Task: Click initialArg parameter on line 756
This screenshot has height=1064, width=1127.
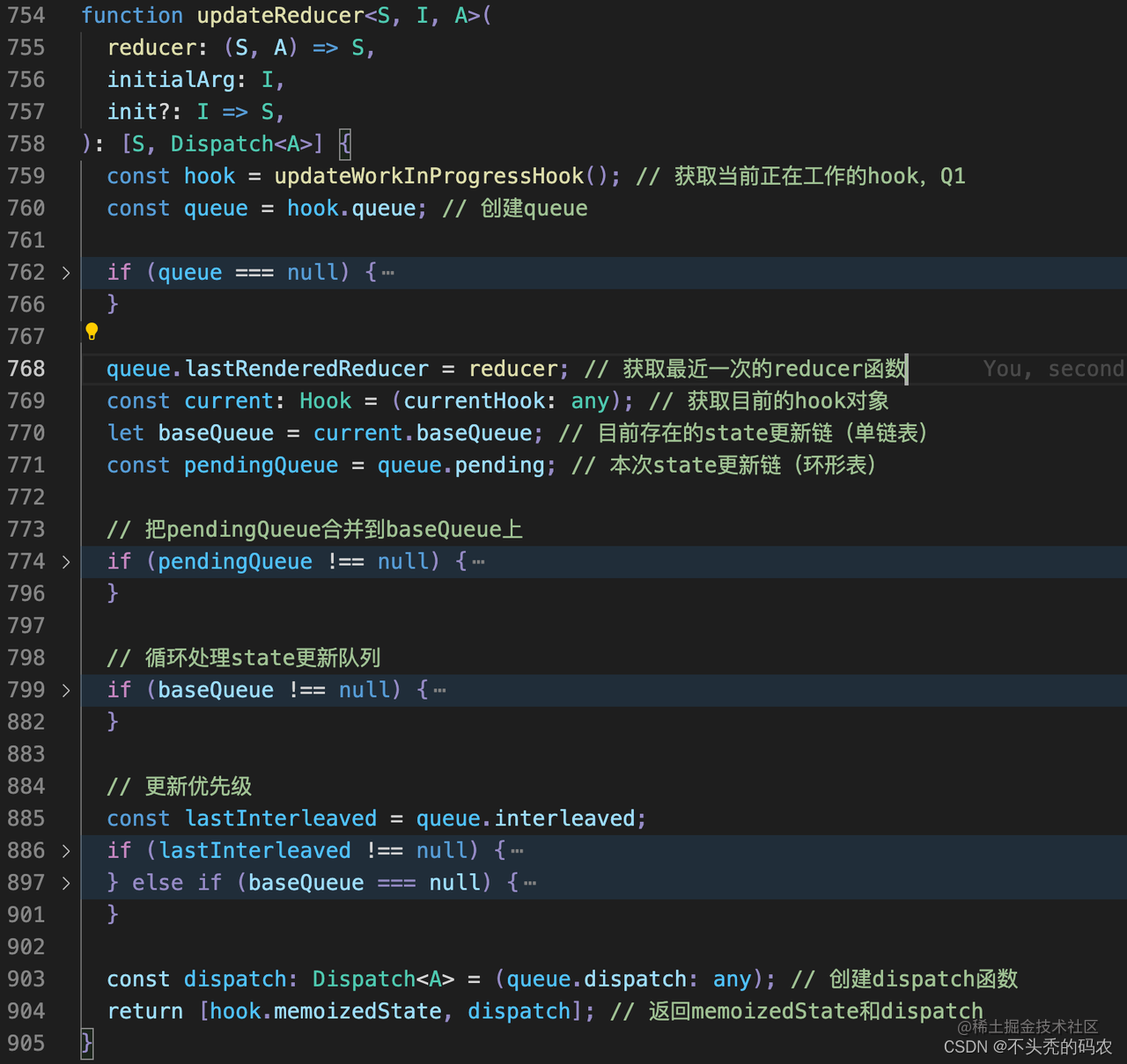Action: point(171,80)
